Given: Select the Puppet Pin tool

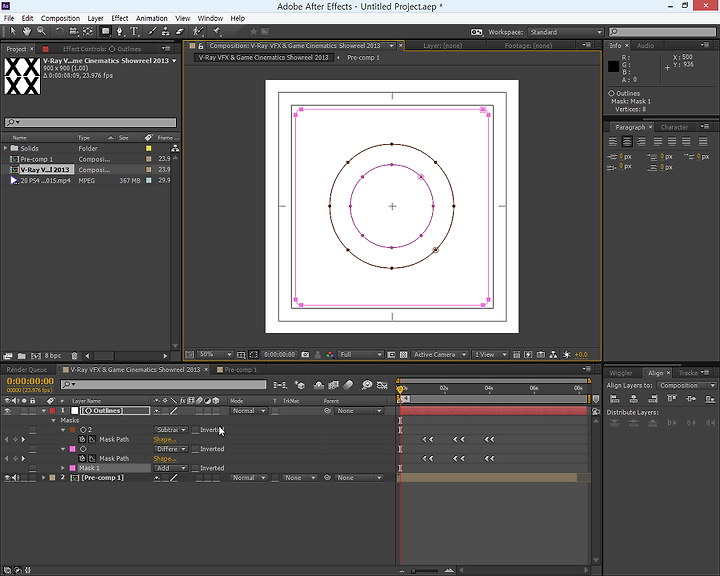Looking at the screenshot, I should coord(216,31).
